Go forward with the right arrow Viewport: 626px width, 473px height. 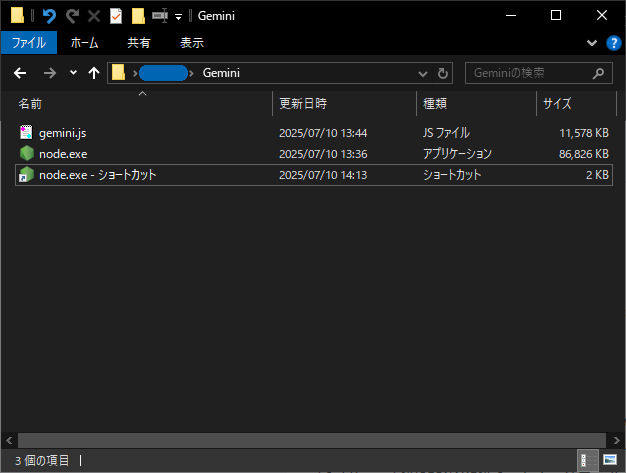(50, 73)
